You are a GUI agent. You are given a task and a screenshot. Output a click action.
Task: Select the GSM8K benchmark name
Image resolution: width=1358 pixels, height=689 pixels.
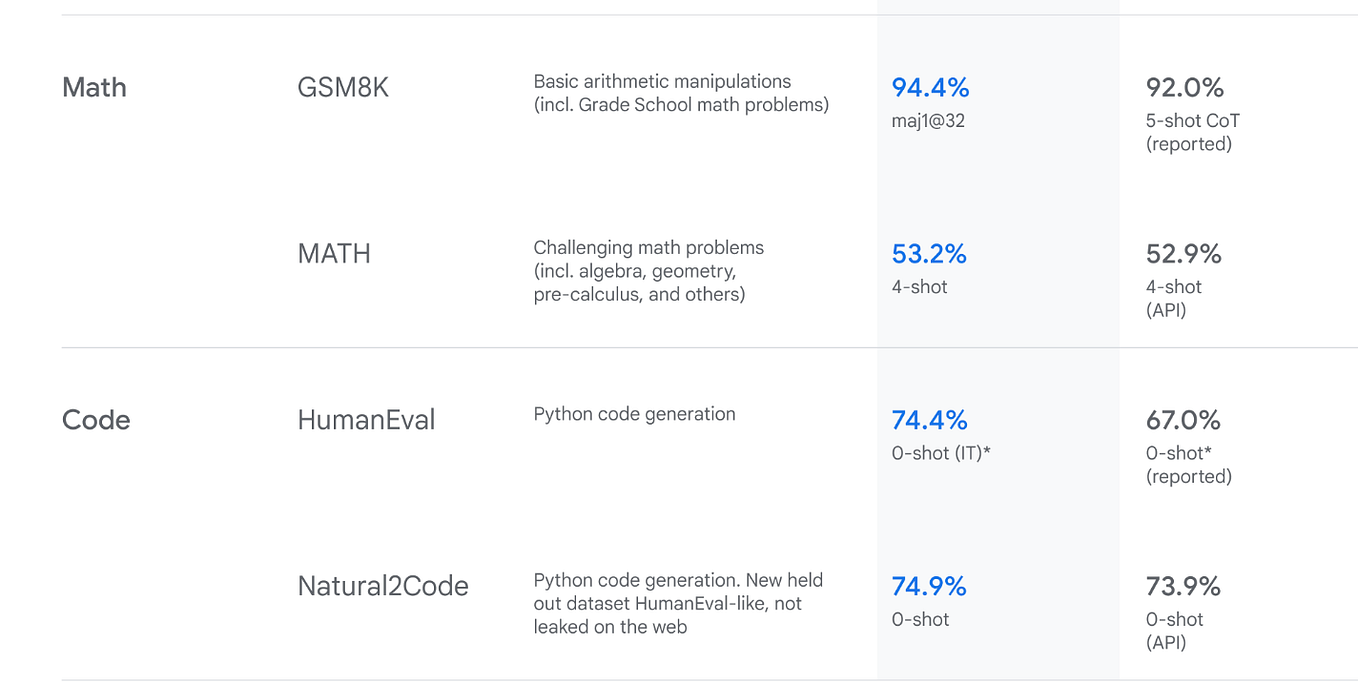(343, 88)
